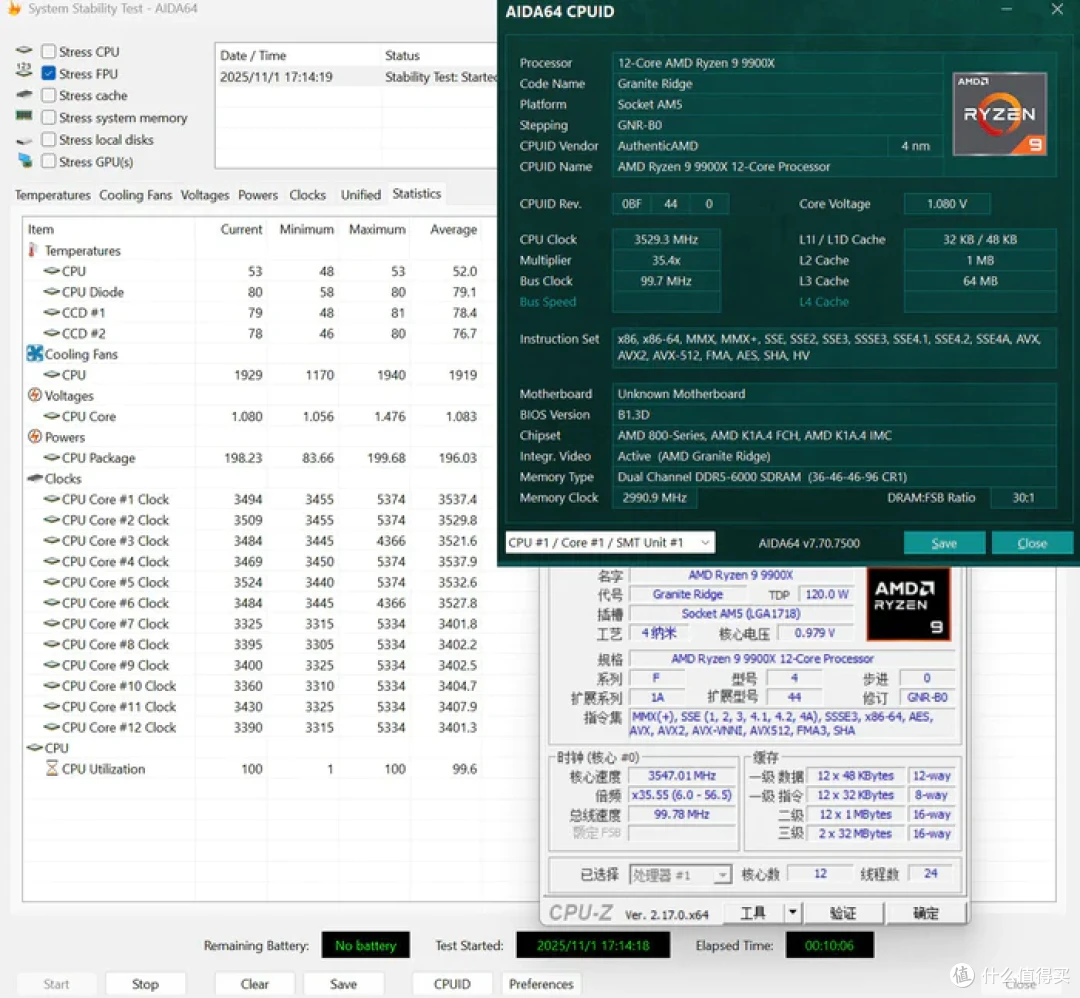Click the AMD Ryzen logo in CPU-Z window
Viewport: 1080px width, 998px height.
click(x=908, y=604)
